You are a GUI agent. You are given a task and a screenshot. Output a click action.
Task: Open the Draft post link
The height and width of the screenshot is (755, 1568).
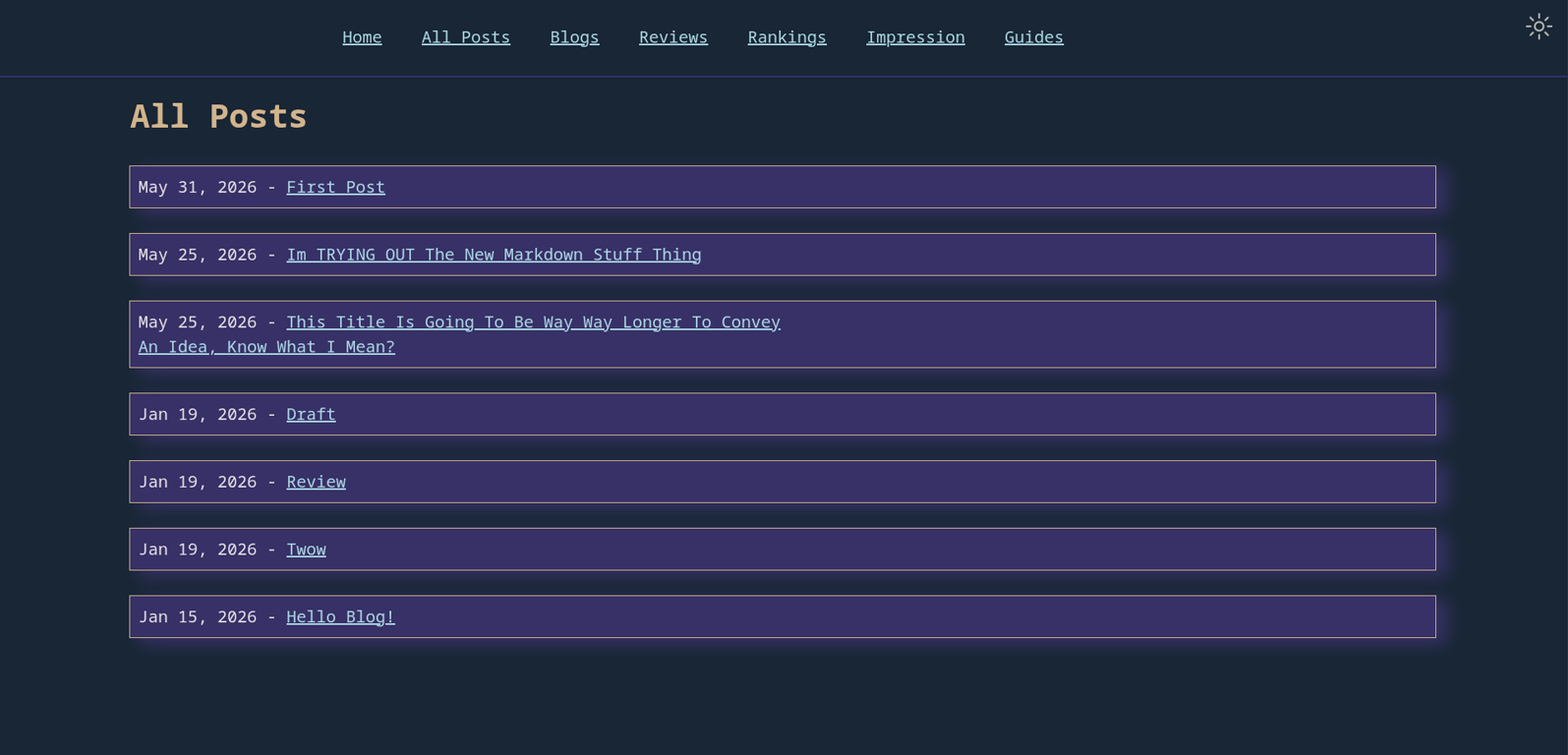[311, 415]
